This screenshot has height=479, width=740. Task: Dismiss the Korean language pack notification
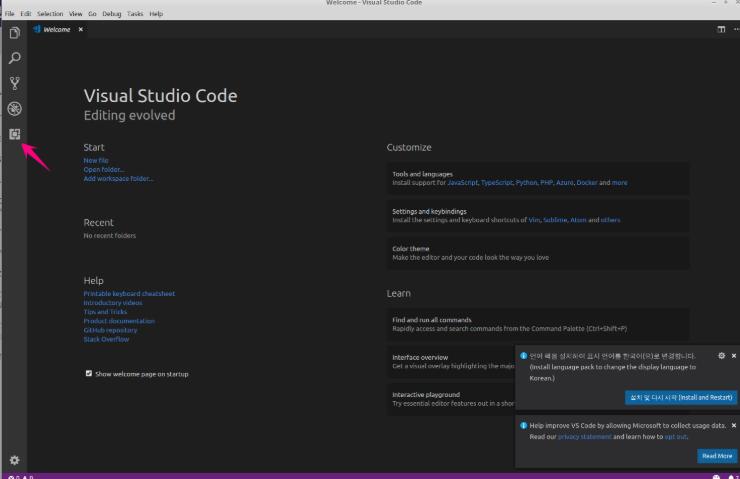click(x=734, y=356)
